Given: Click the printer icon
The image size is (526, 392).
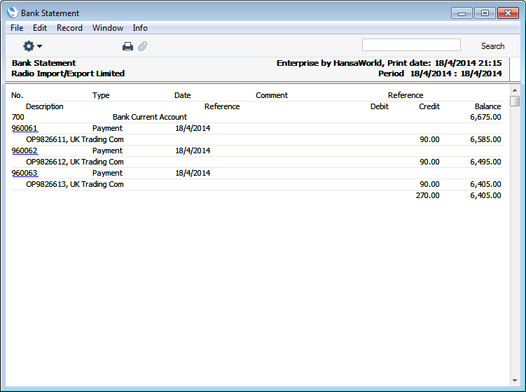Looking at the screenshot, I should 127,46.
